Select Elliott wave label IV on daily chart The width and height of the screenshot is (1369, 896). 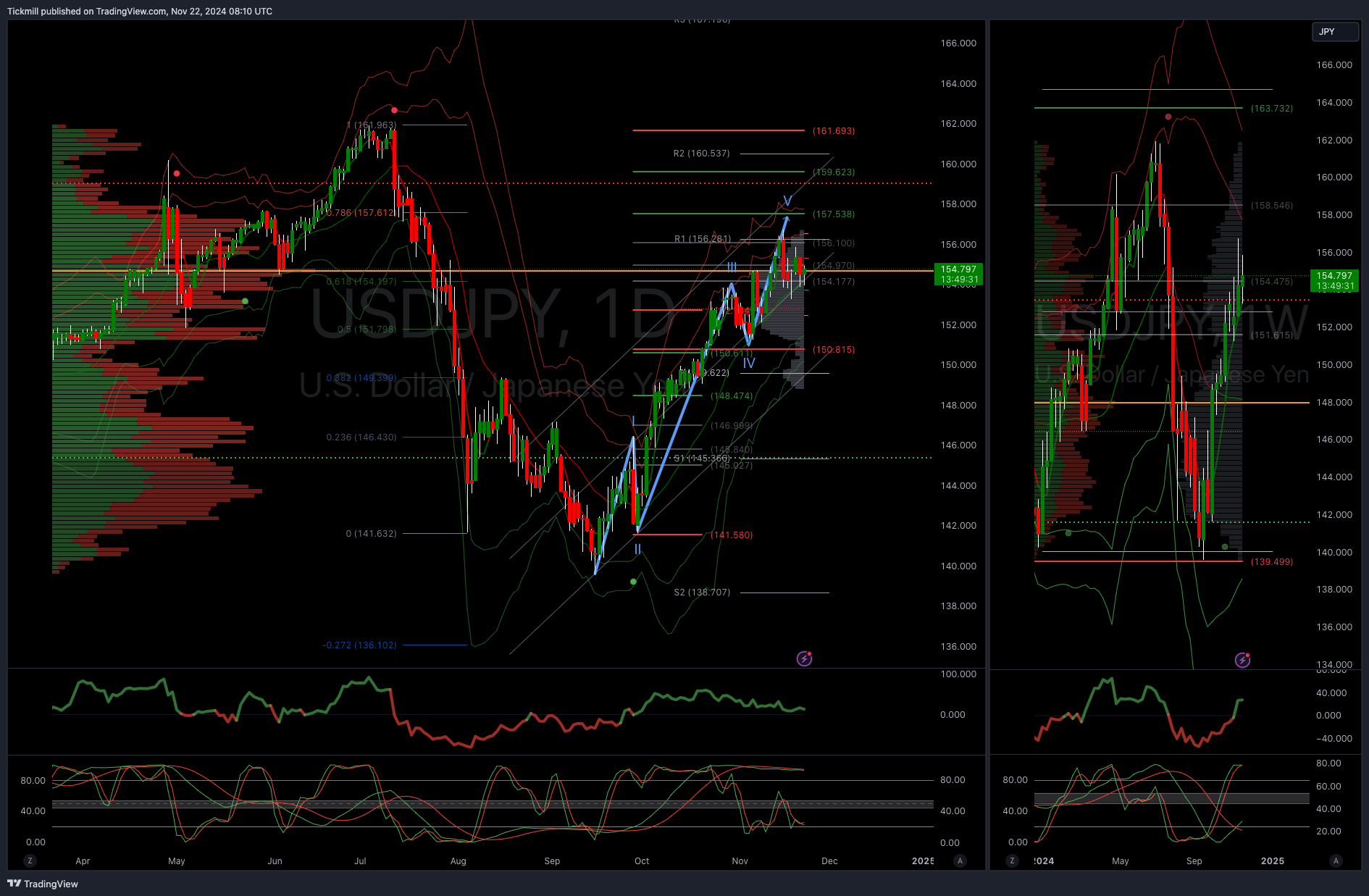(749, 364)
